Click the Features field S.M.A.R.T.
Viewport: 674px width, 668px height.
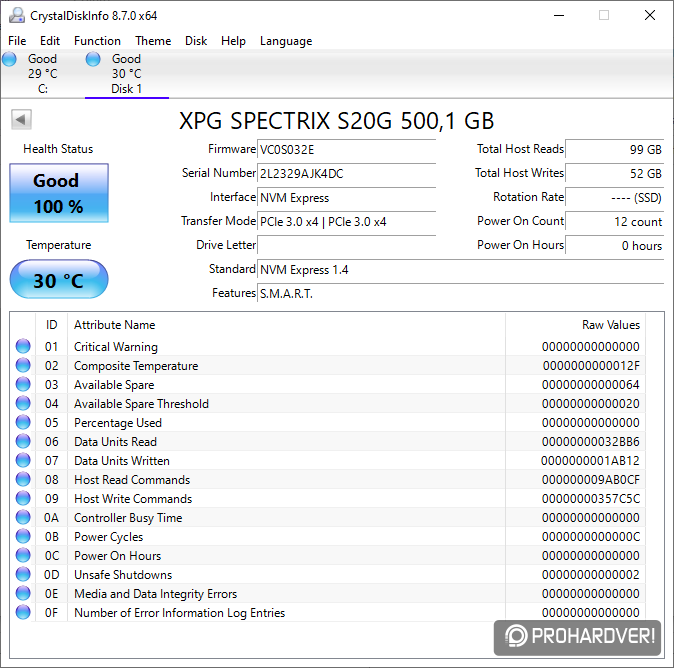click(x=461, y=294)
